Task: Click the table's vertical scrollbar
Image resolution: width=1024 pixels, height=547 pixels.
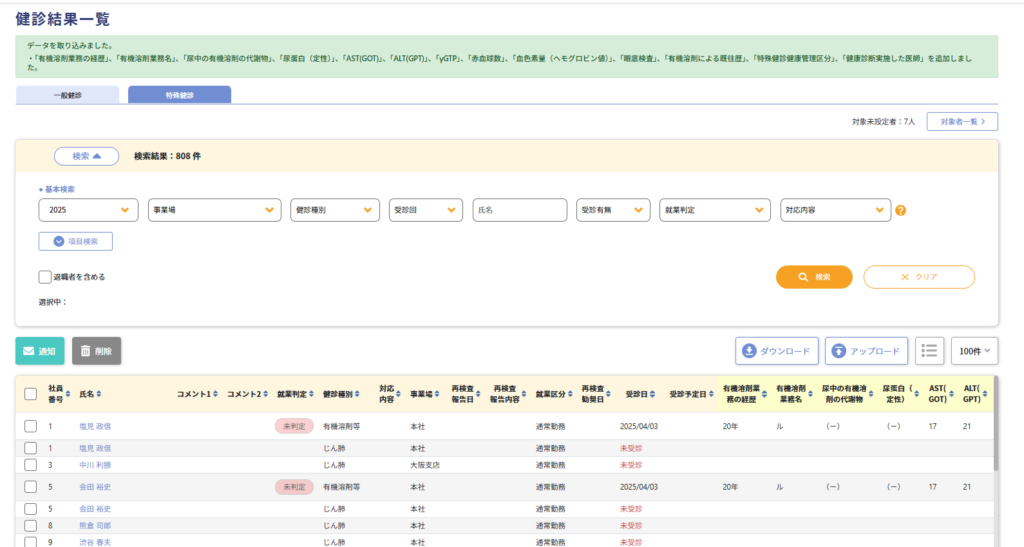Action: 995,423
